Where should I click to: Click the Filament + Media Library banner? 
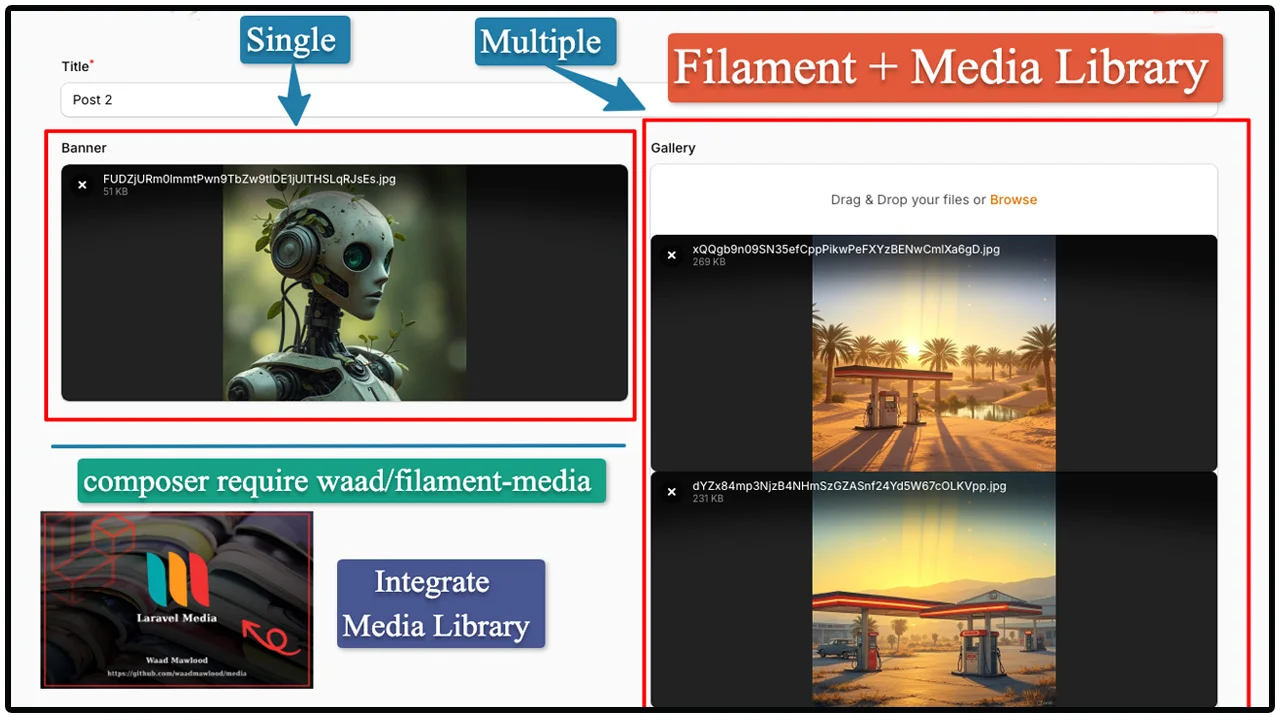[941, 68]
